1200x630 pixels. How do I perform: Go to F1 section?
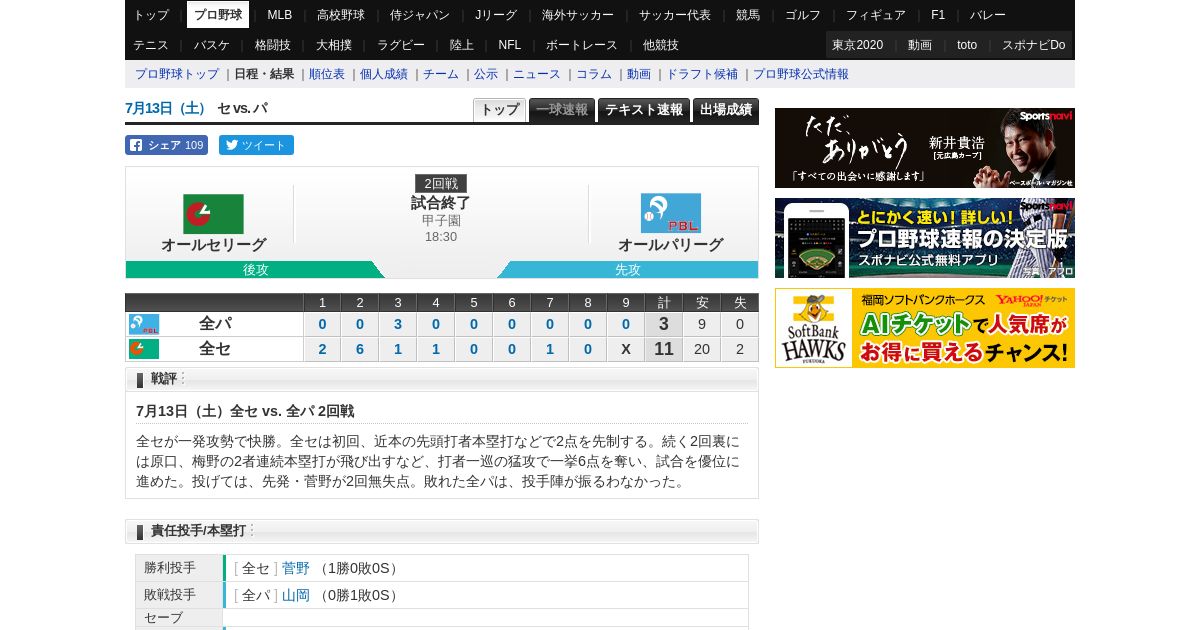click(938, 15)
